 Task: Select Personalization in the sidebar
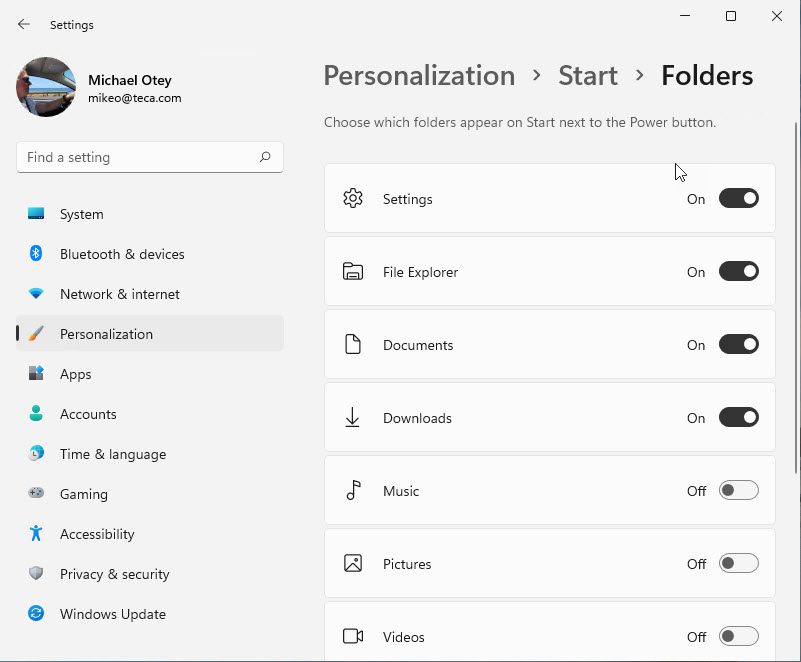(x=150, y=334)
